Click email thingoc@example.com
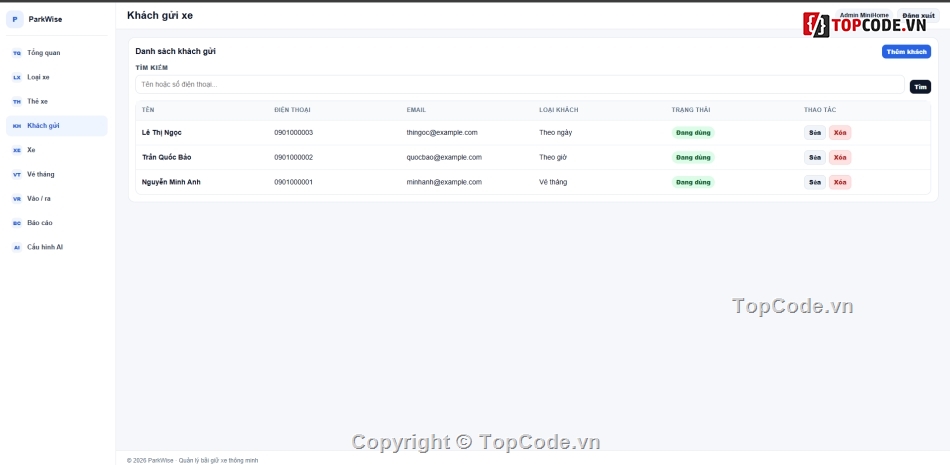This screenshot has width=950, height=465. click(x=442, y=133)
